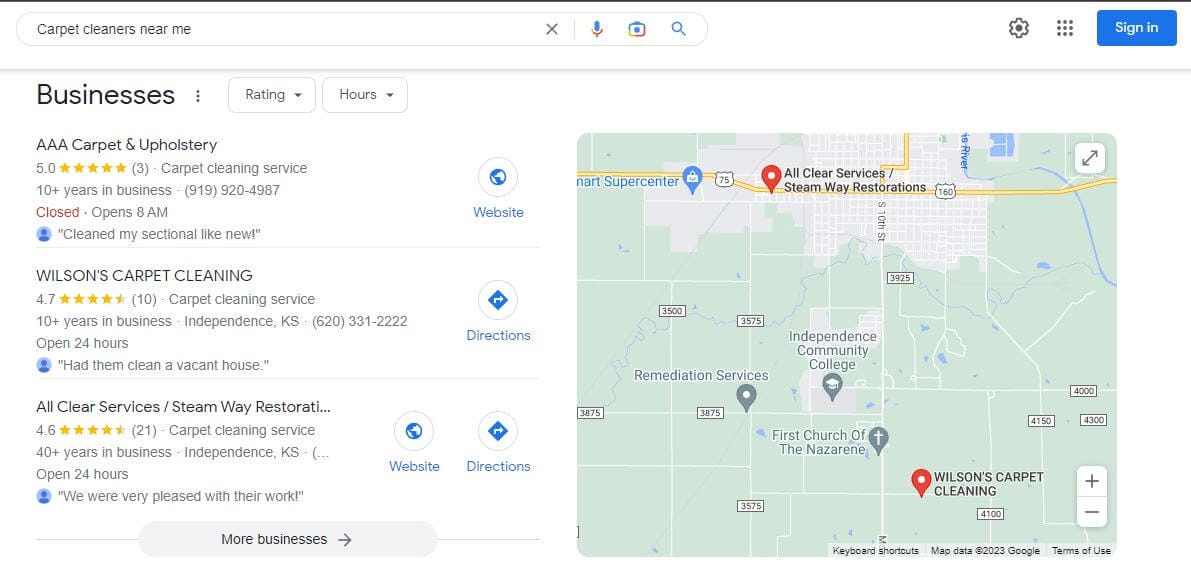Click the "40+ years in business" text
The width and height of the screenshot is (1191, 579).
pos(103,452)
